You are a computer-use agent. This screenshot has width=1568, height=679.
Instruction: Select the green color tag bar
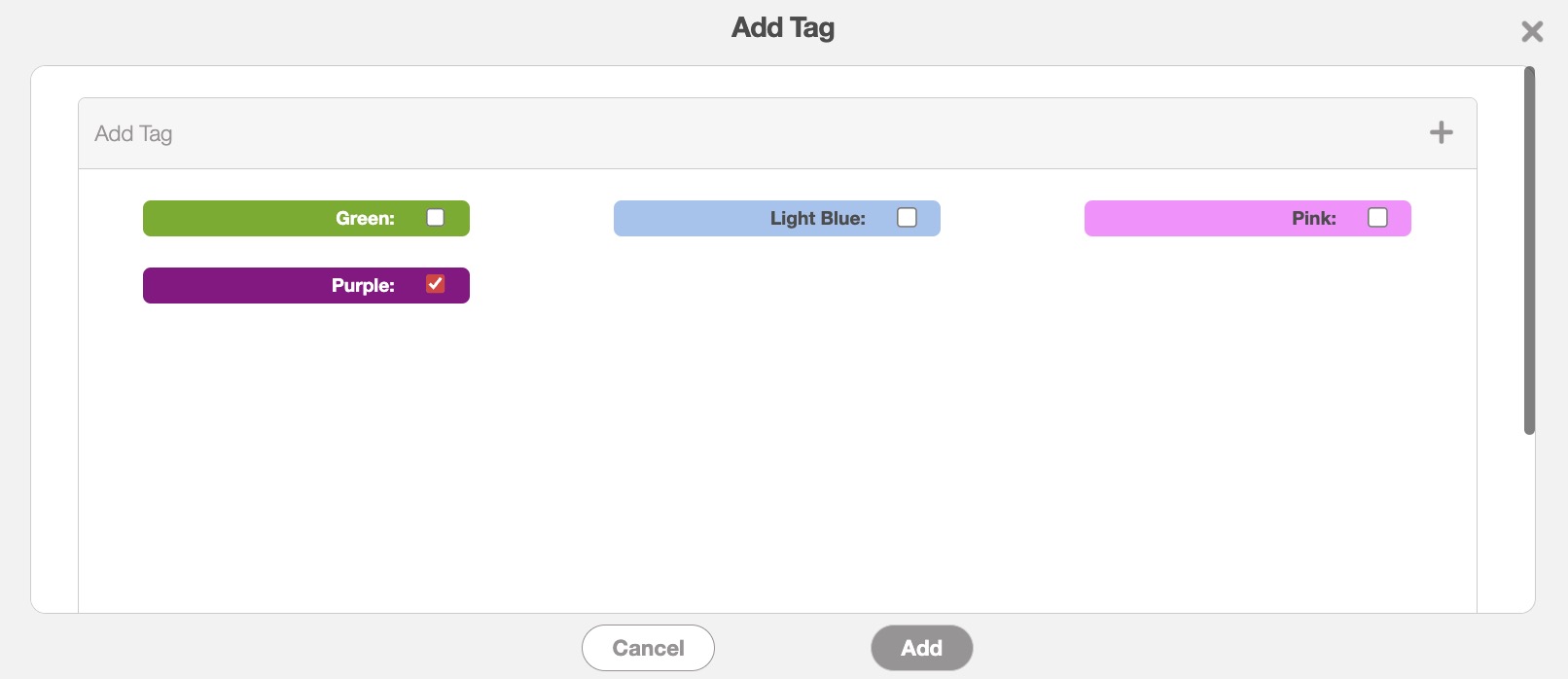click(x=233, y=219)
